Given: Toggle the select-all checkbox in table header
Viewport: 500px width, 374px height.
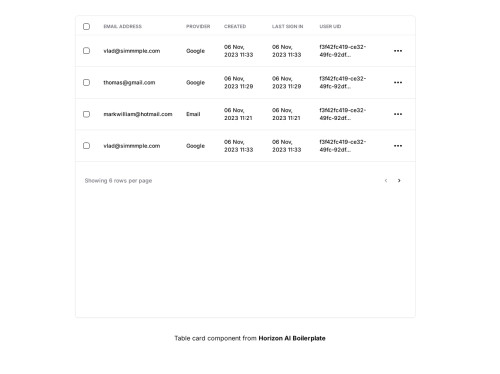Looking at the screenshot, I should [x=86, y=26].
